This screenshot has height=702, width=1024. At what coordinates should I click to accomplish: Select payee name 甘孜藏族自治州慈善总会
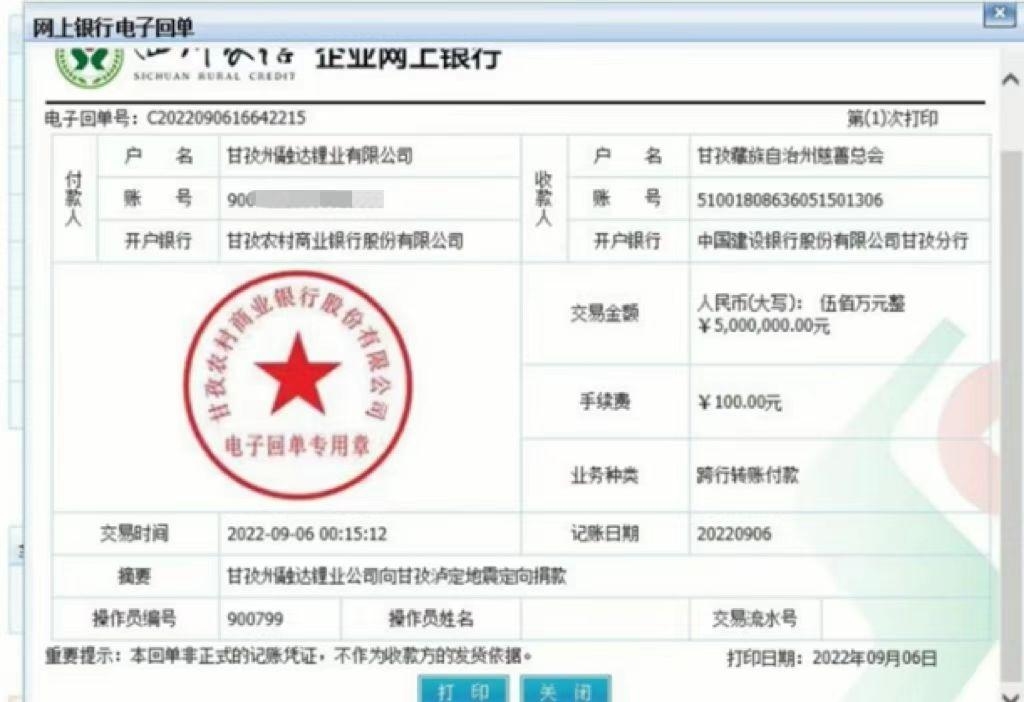pos(790,156)
